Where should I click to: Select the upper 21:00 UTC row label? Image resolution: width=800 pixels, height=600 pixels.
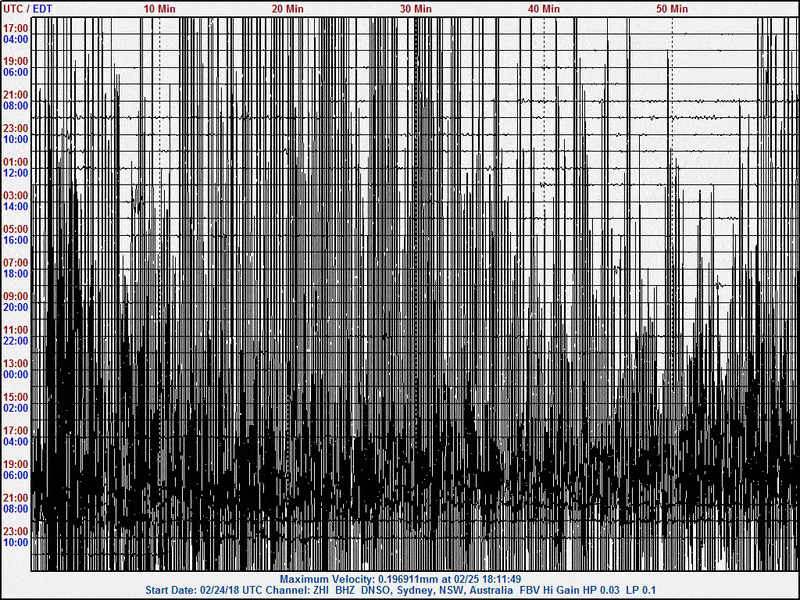(16, 95)
